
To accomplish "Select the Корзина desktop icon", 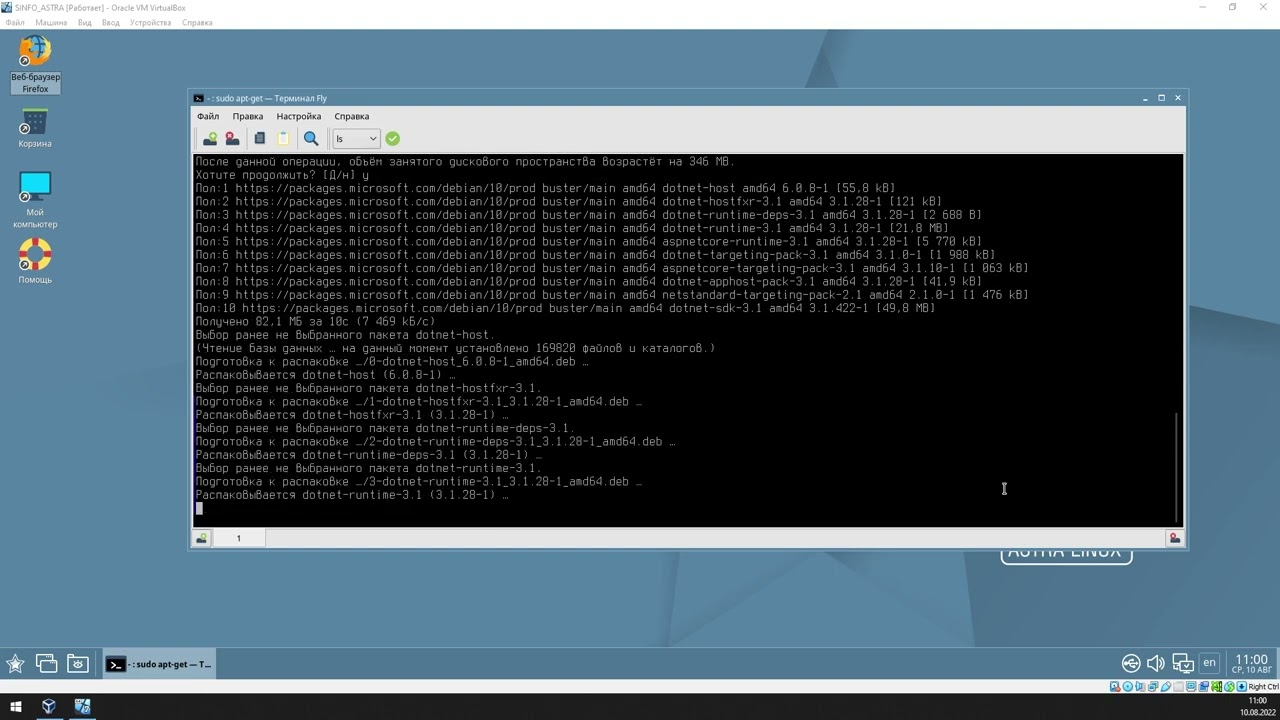I will 35,128.
